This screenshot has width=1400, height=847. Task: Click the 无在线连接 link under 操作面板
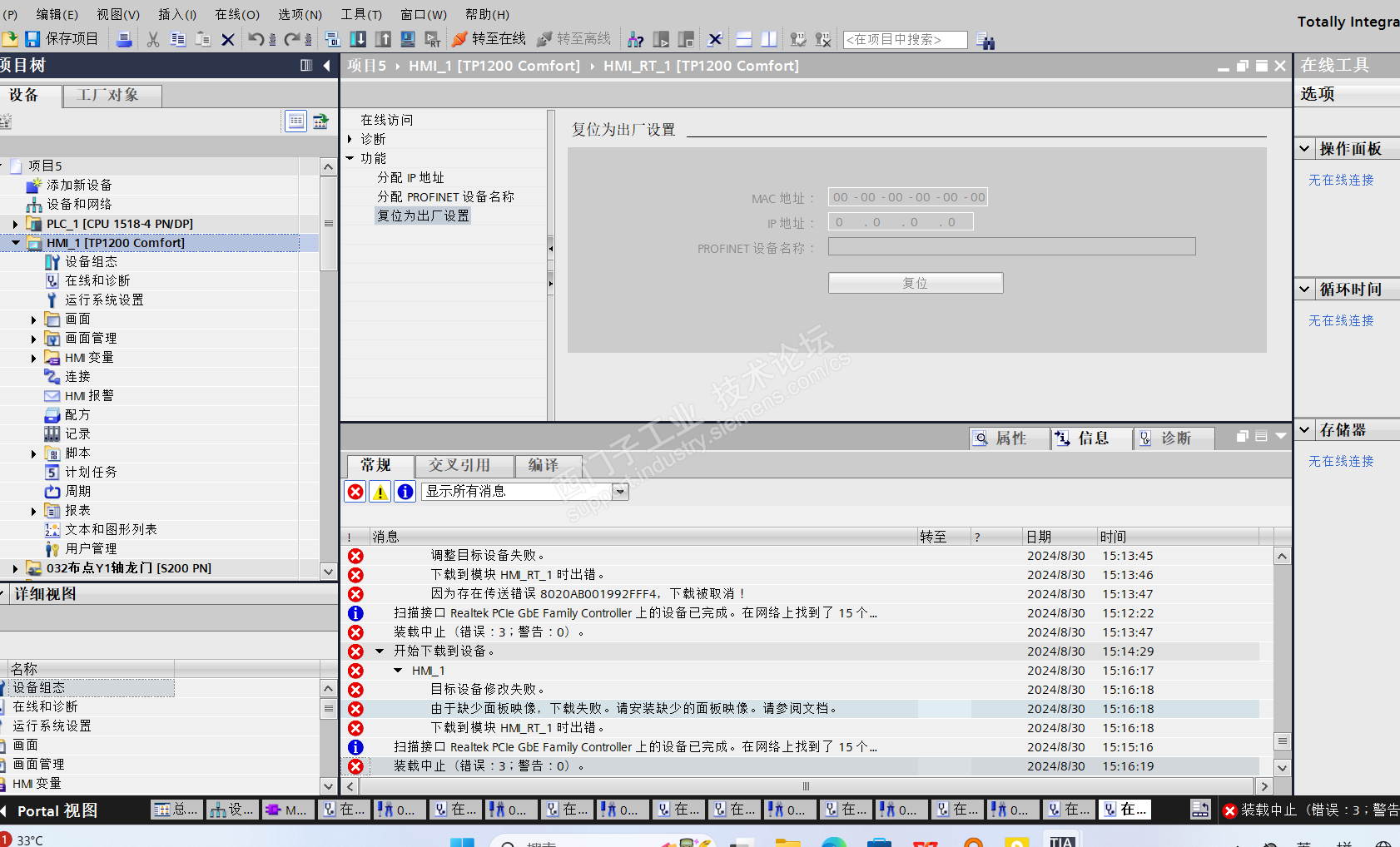1341,181
